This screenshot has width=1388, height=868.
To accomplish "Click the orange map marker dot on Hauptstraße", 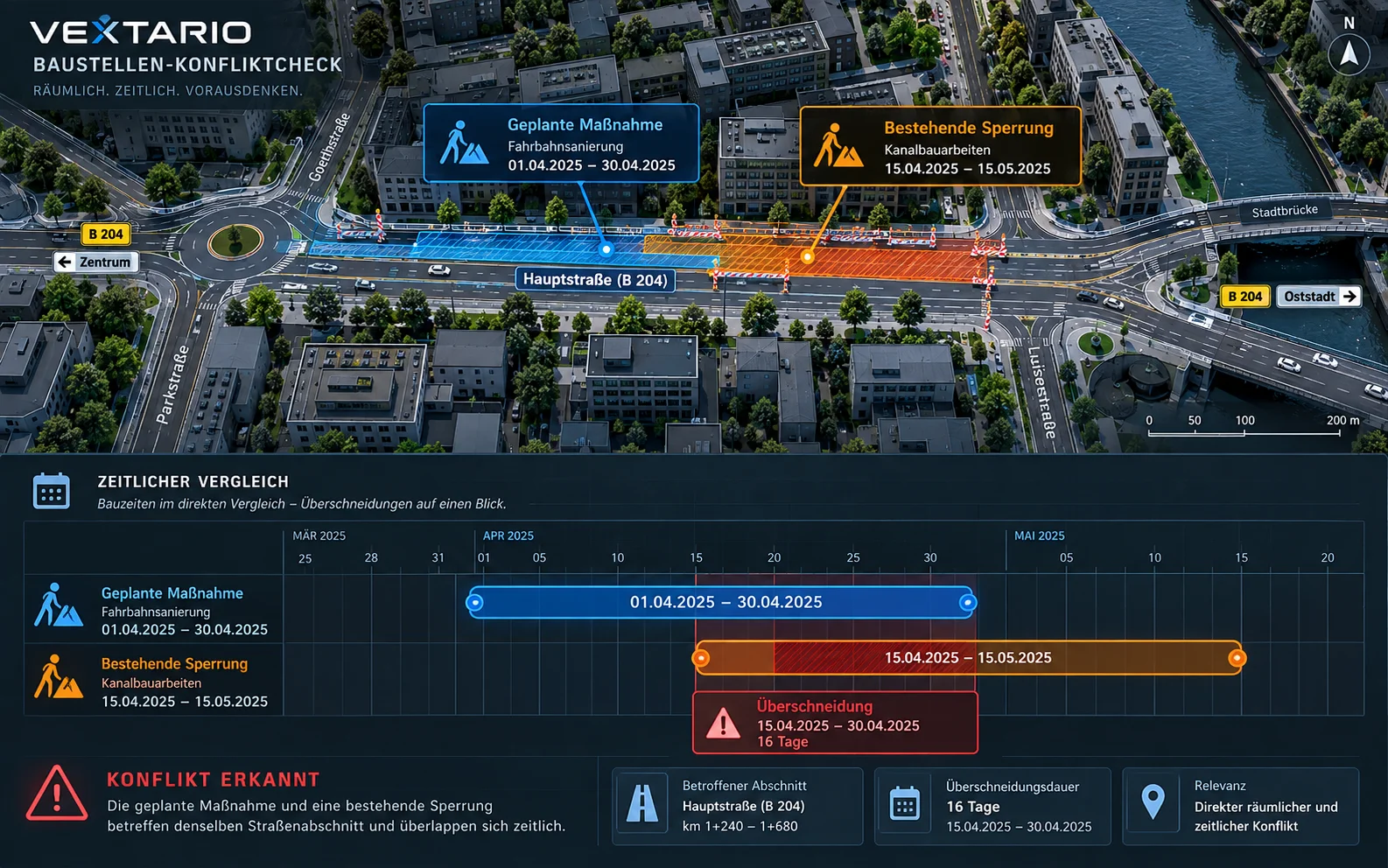I will click(807, 257).
